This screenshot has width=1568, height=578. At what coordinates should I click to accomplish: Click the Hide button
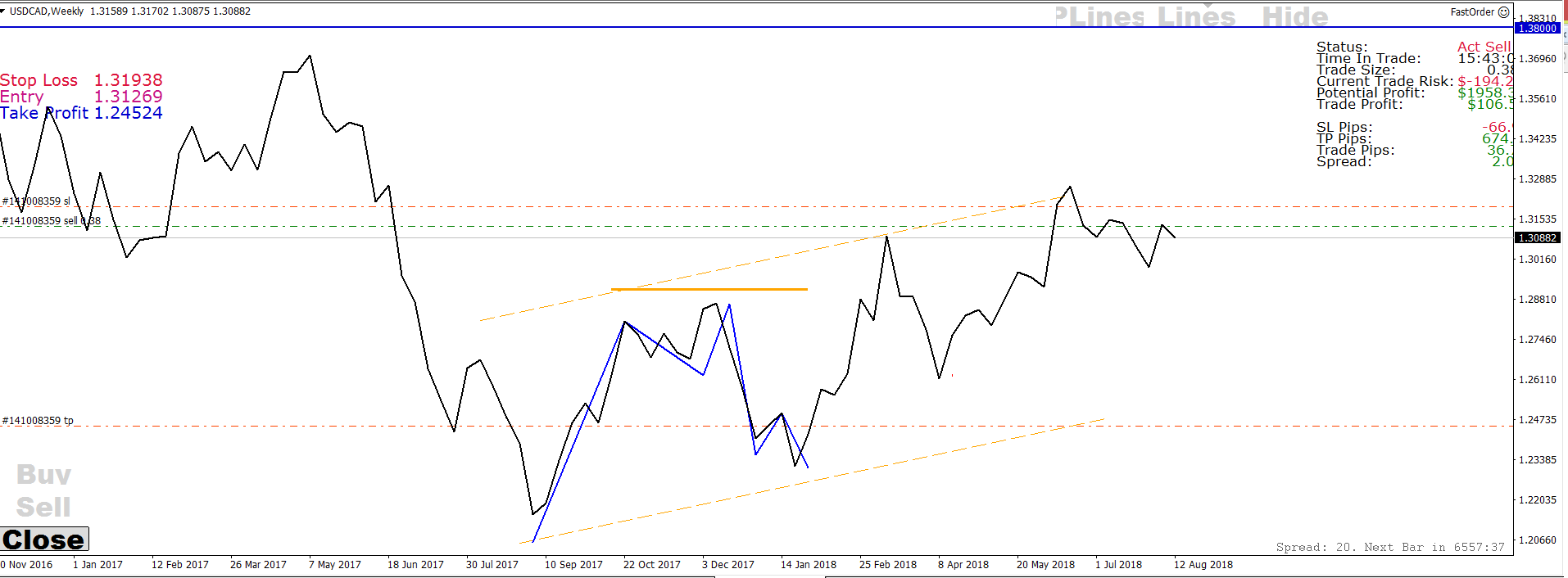(1294, 16)
